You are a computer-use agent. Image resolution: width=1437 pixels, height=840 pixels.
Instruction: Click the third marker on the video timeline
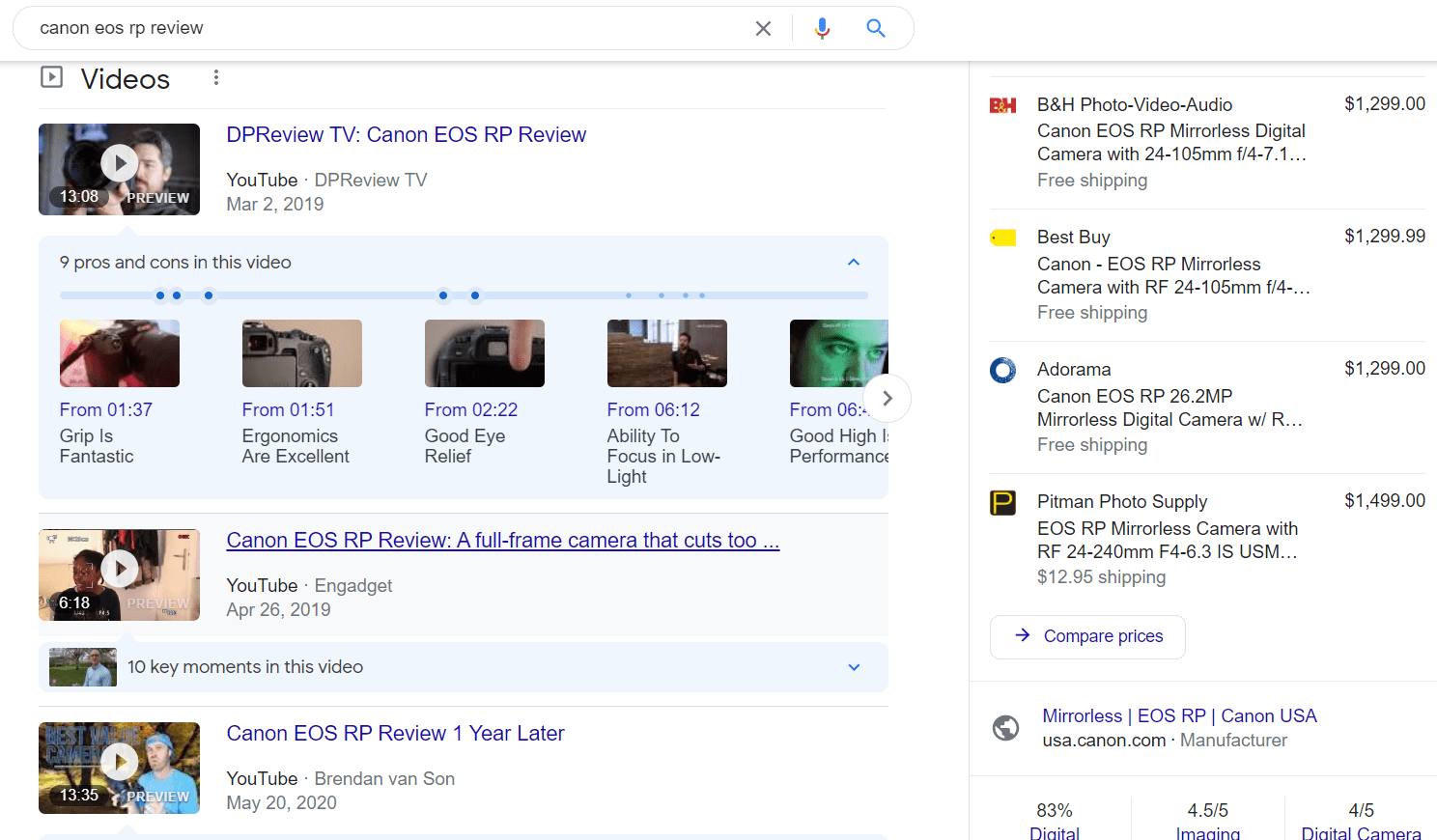209,295
